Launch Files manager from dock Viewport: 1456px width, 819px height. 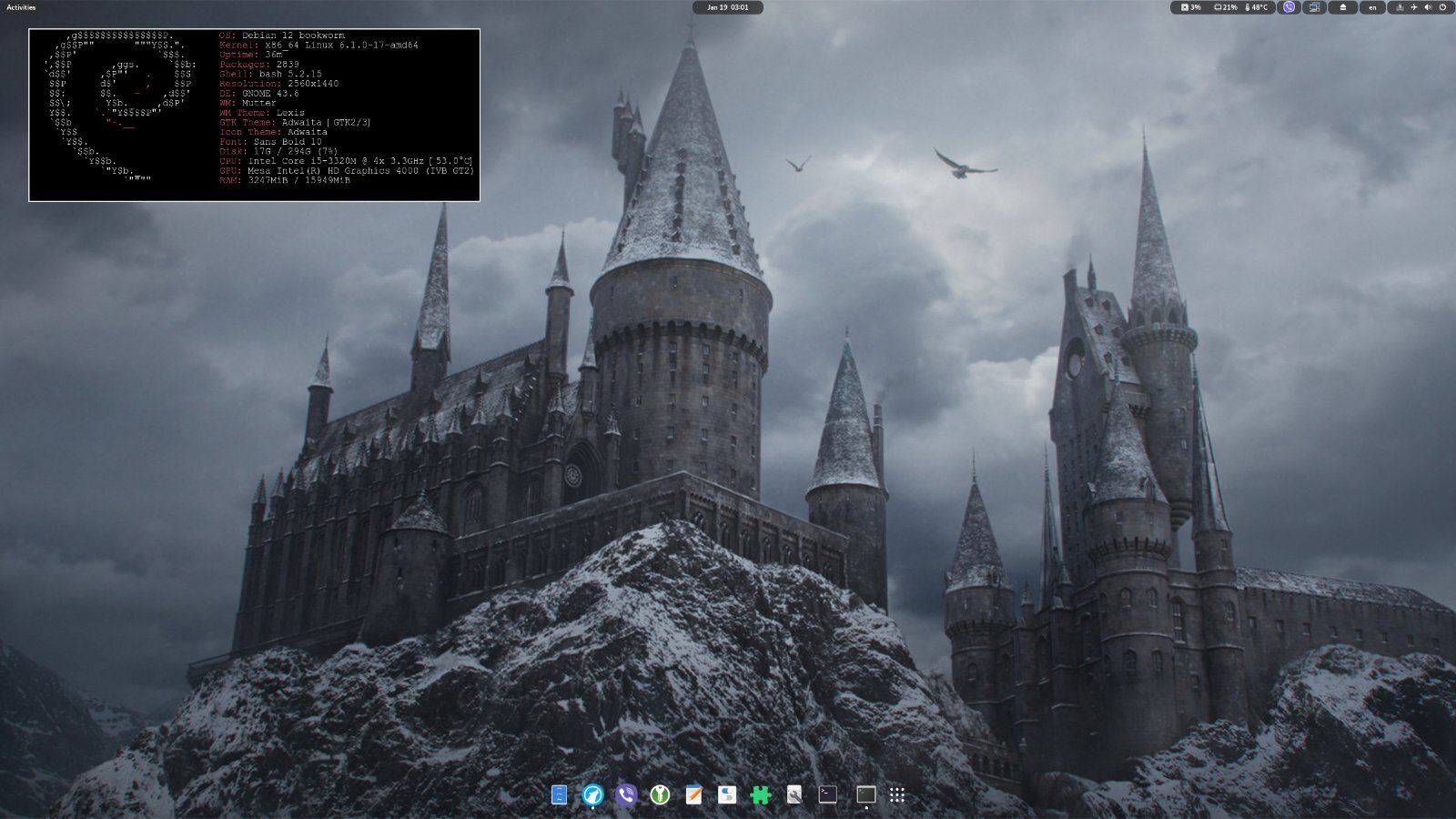(x=560, y=794)
